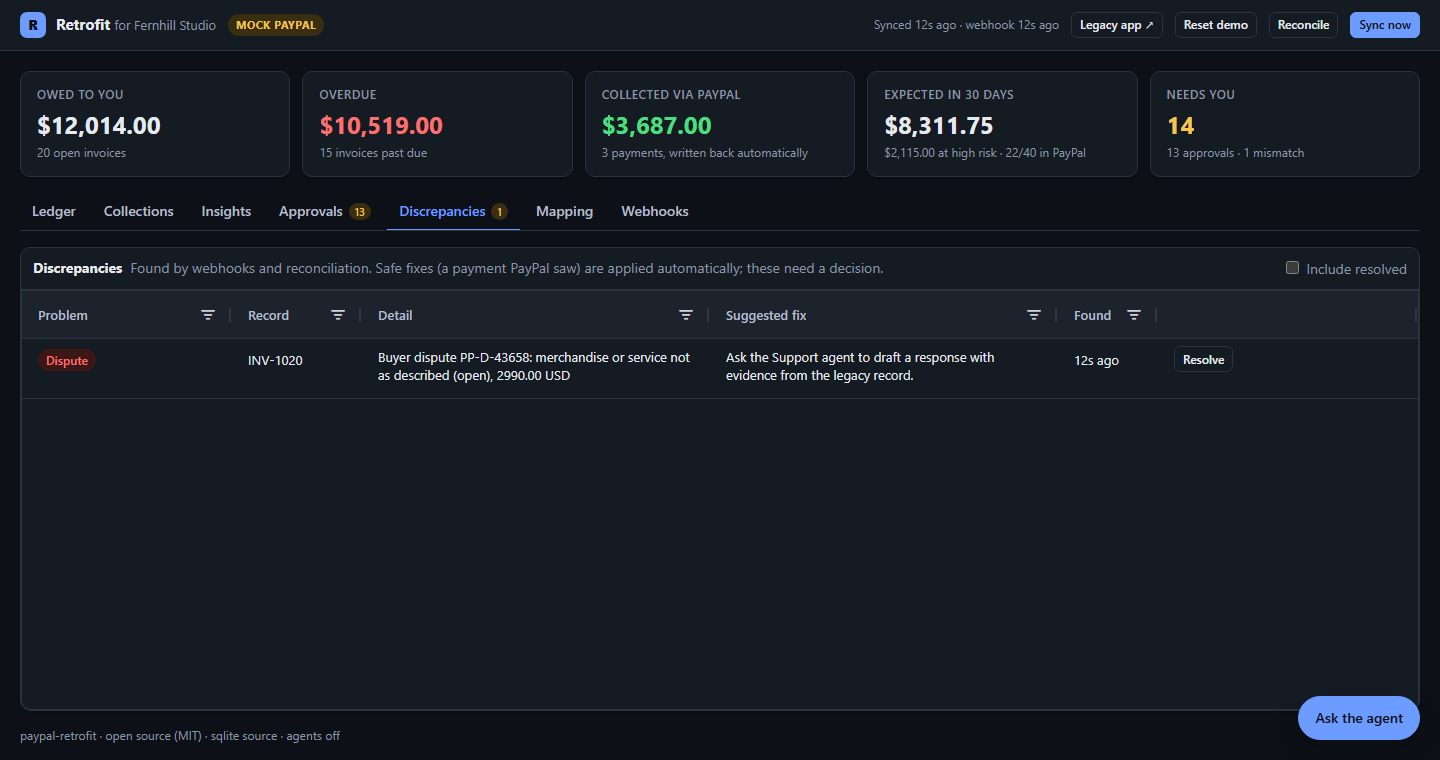Resolve the INV-1020 dispute
Screen dimensions: 1440x760
point(1203,360)
